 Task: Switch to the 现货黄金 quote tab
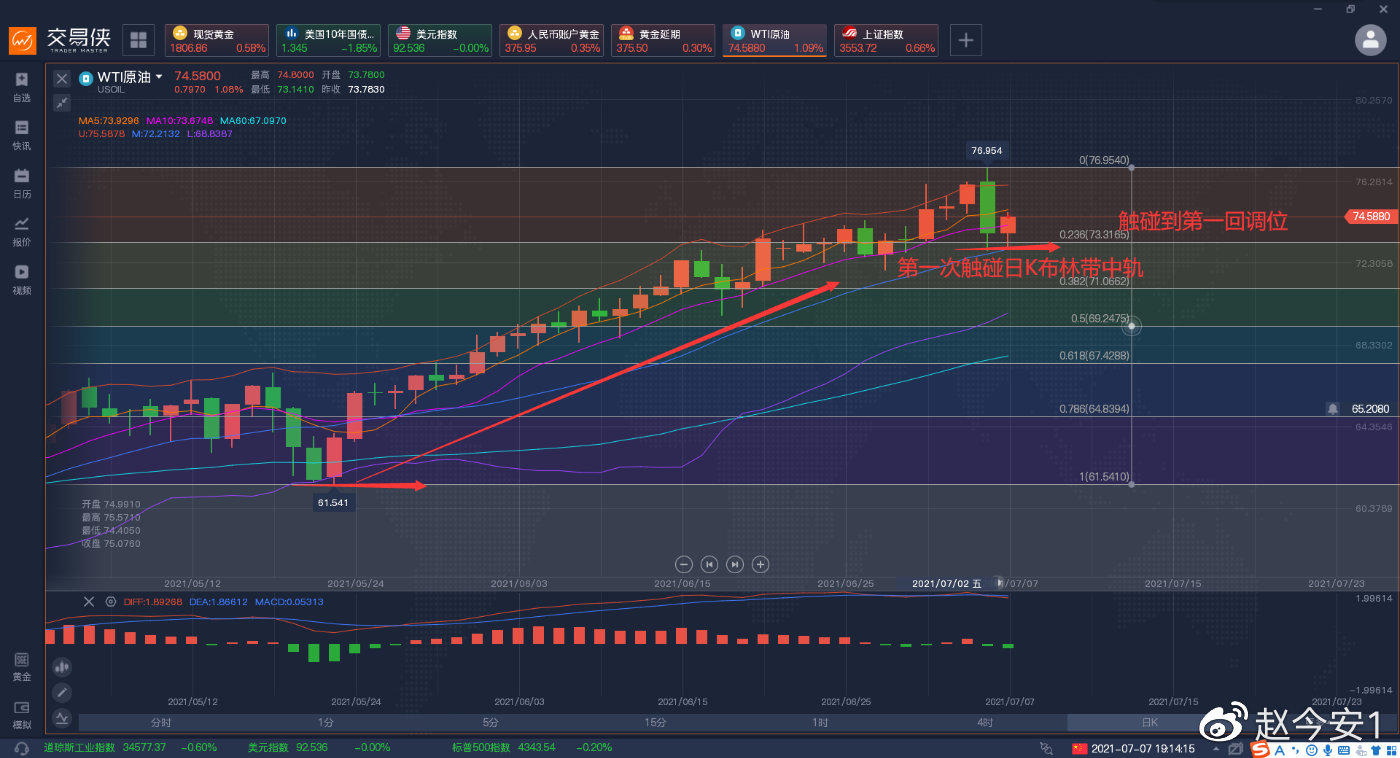click(217, 40)
